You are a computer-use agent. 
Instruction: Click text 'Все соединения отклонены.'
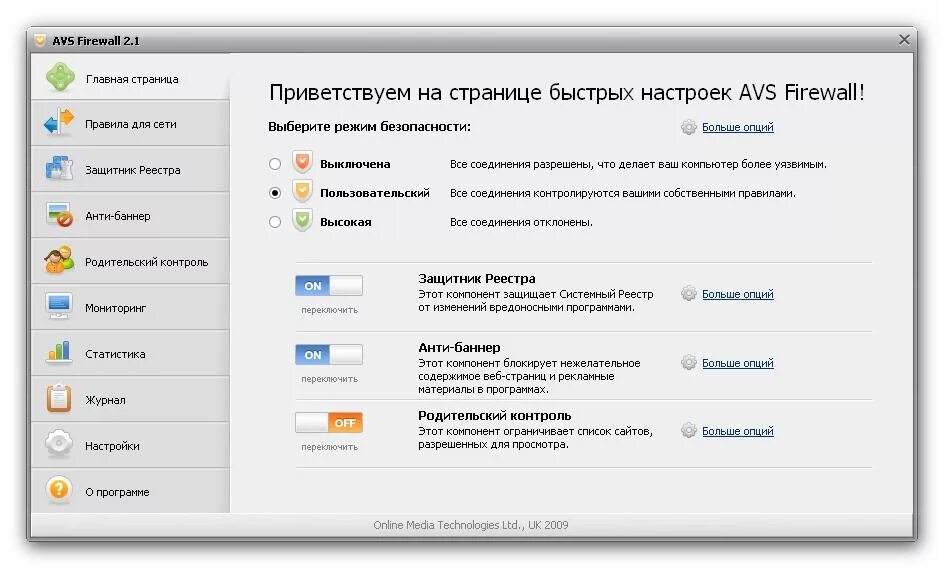click(x=521, y=222)
